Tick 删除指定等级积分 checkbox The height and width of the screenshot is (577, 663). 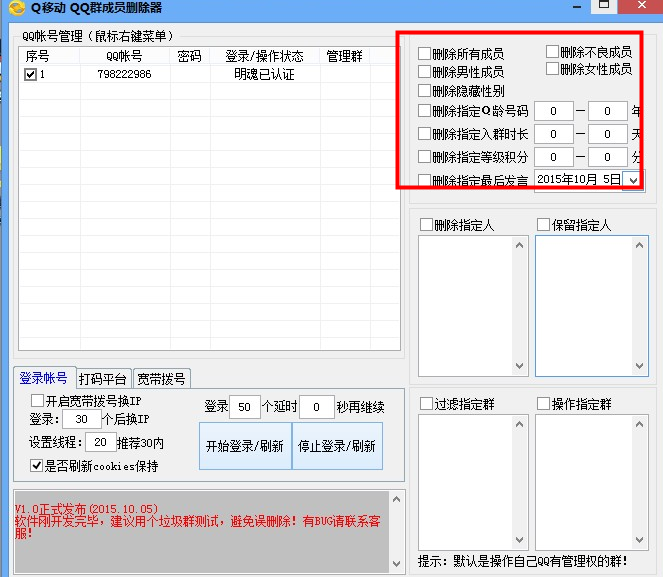tap(424, 156)
